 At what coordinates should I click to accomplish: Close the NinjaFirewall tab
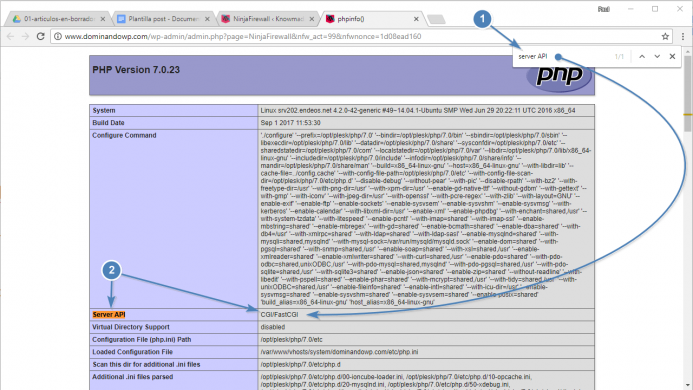312,19
